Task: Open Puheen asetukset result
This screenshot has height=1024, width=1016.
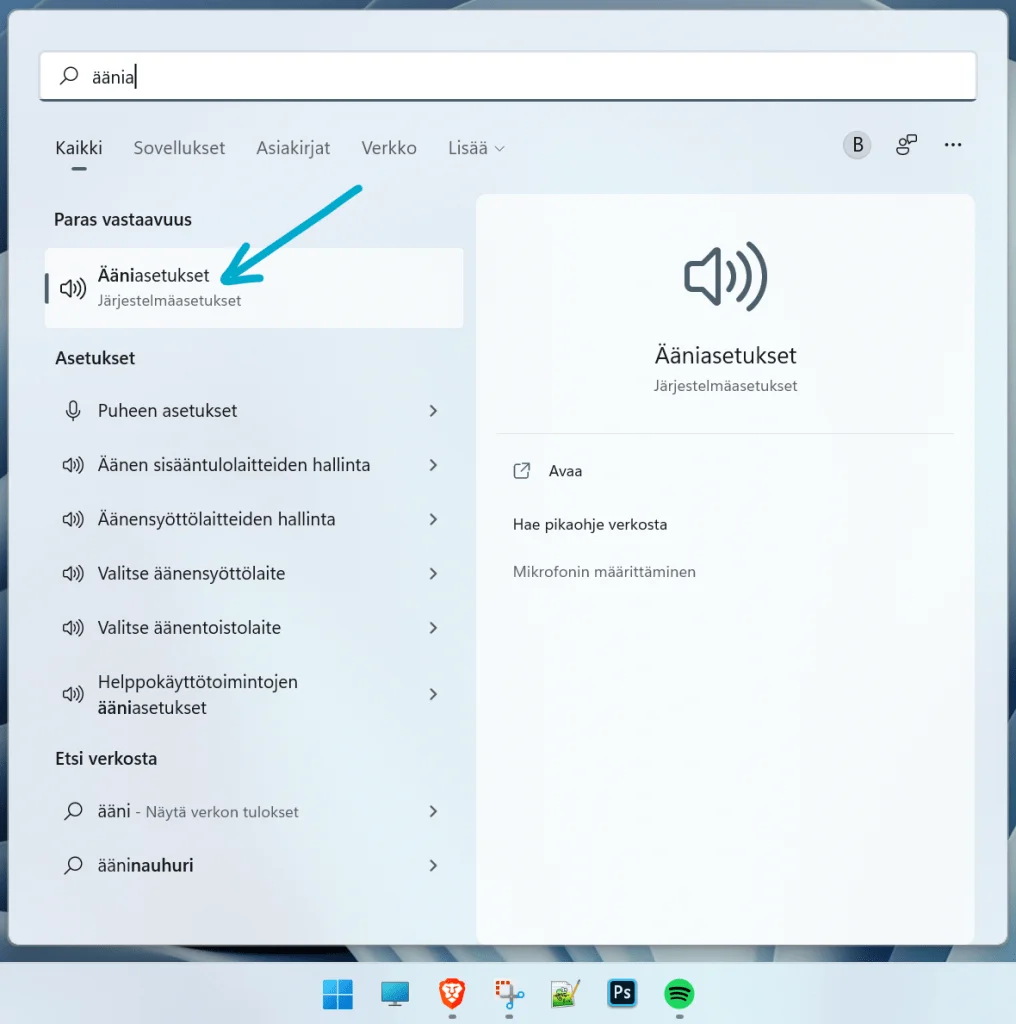Action: pyautogui.click(x=254, y=411)
